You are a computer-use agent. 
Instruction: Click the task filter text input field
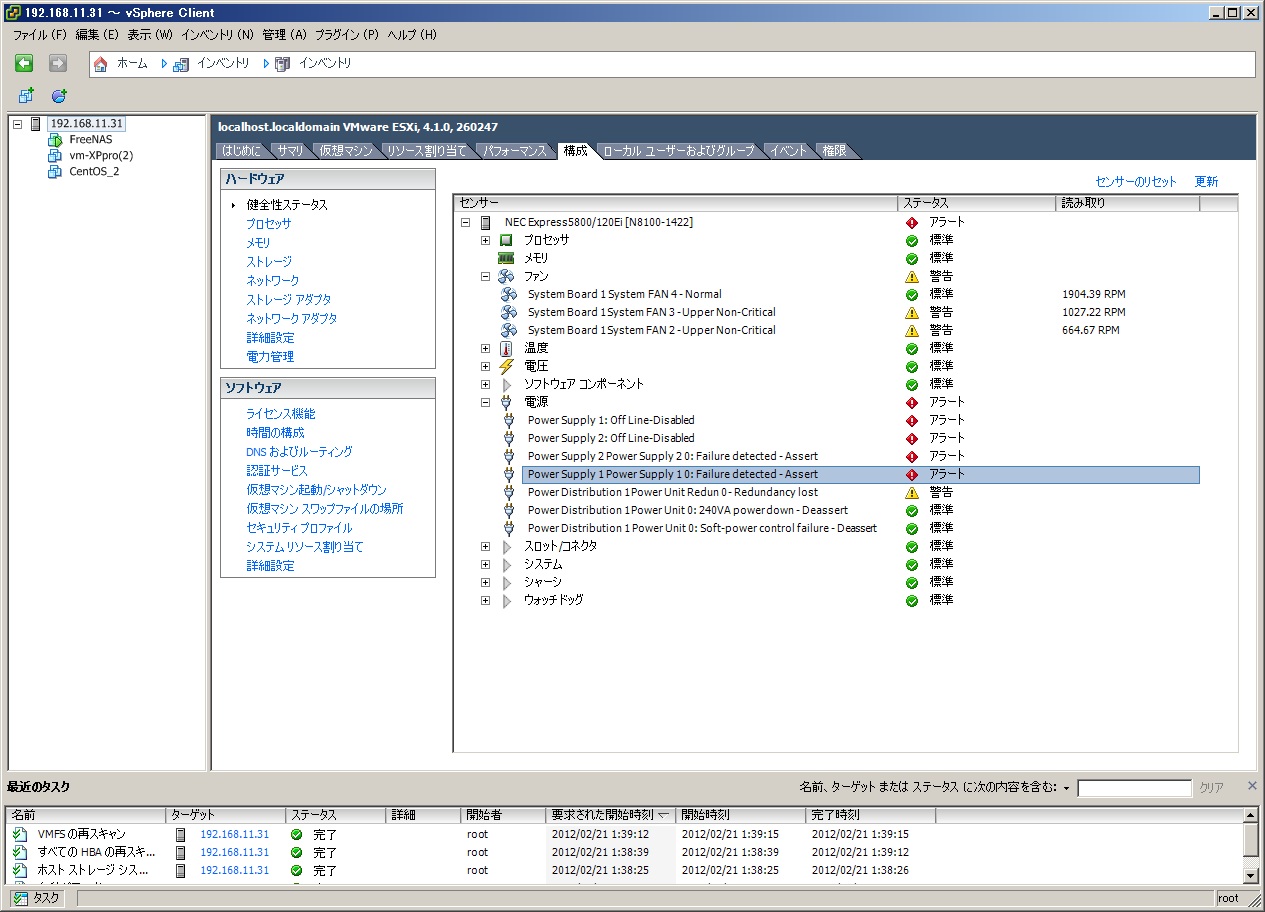(1134, 788)
